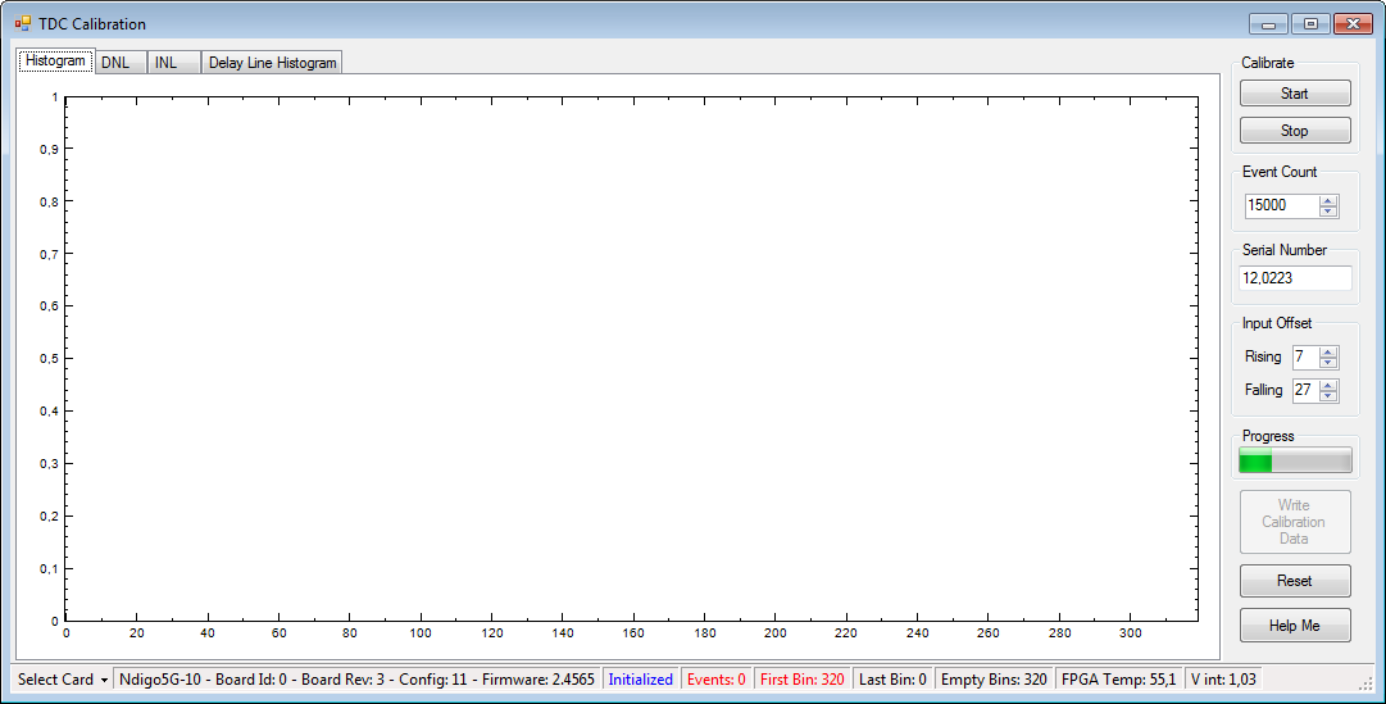Switch to the INL tab
1386x704 pixels.
coord(174,62)
